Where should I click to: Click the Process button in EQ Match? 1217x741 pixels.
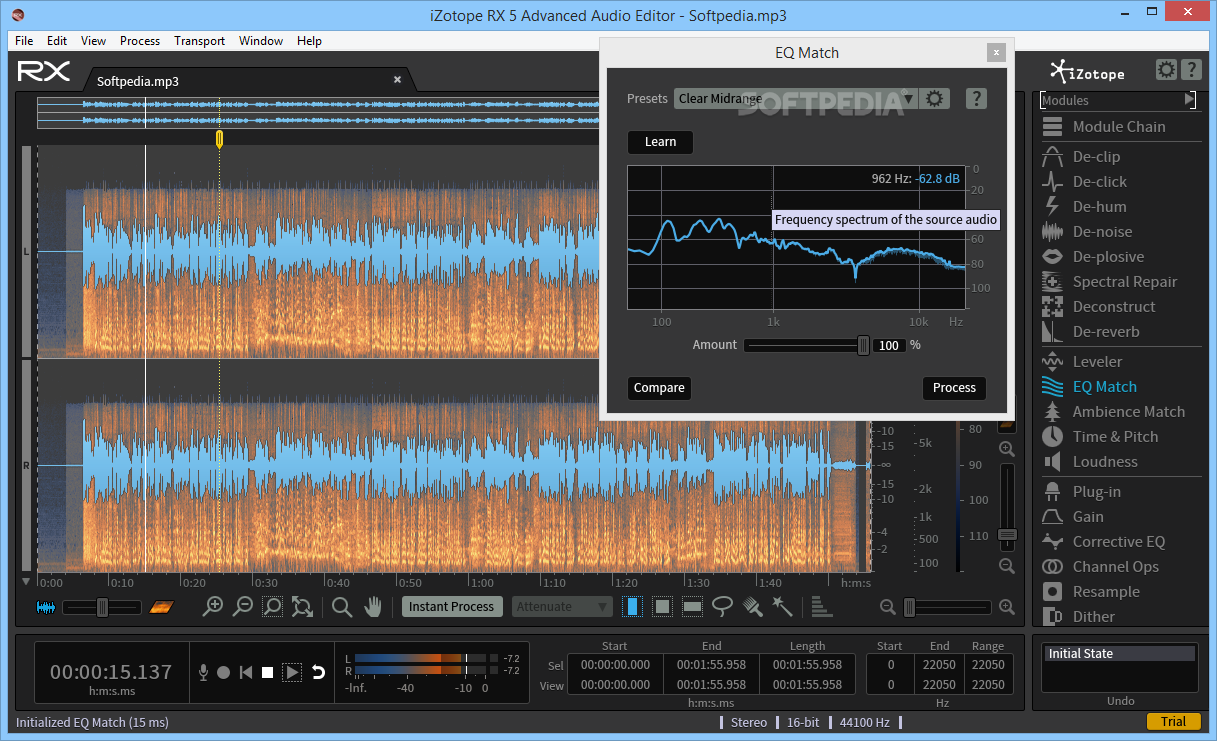(954, 388)
